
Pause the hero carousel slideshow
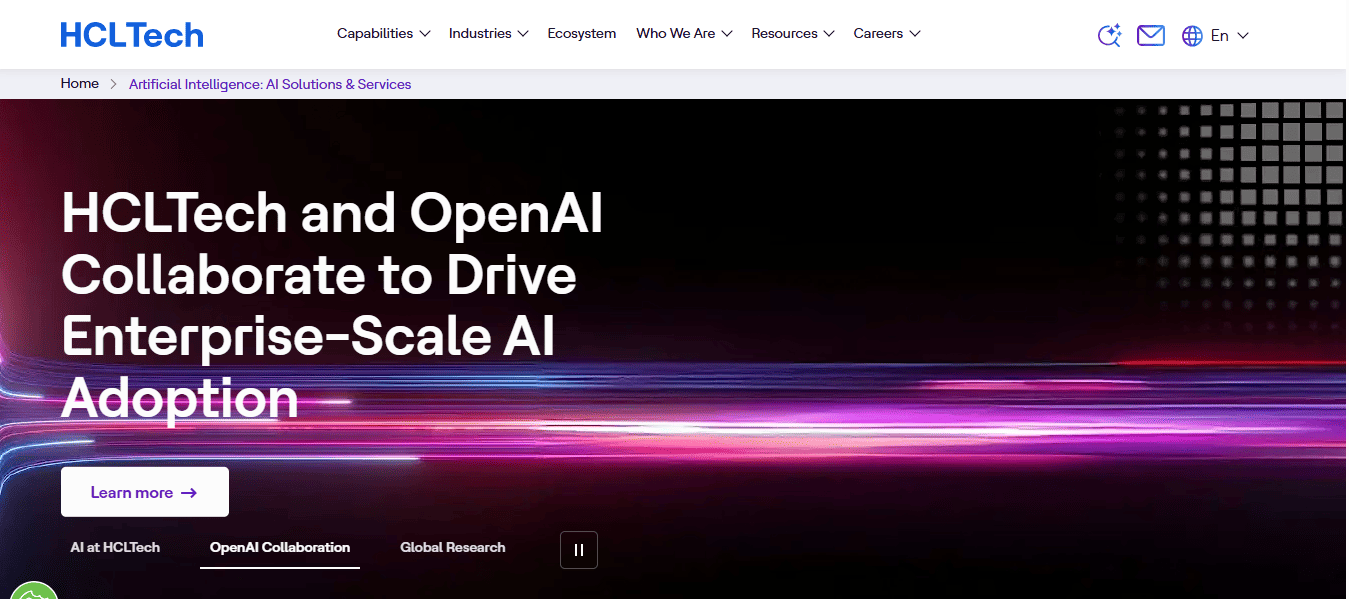(579, 550)
